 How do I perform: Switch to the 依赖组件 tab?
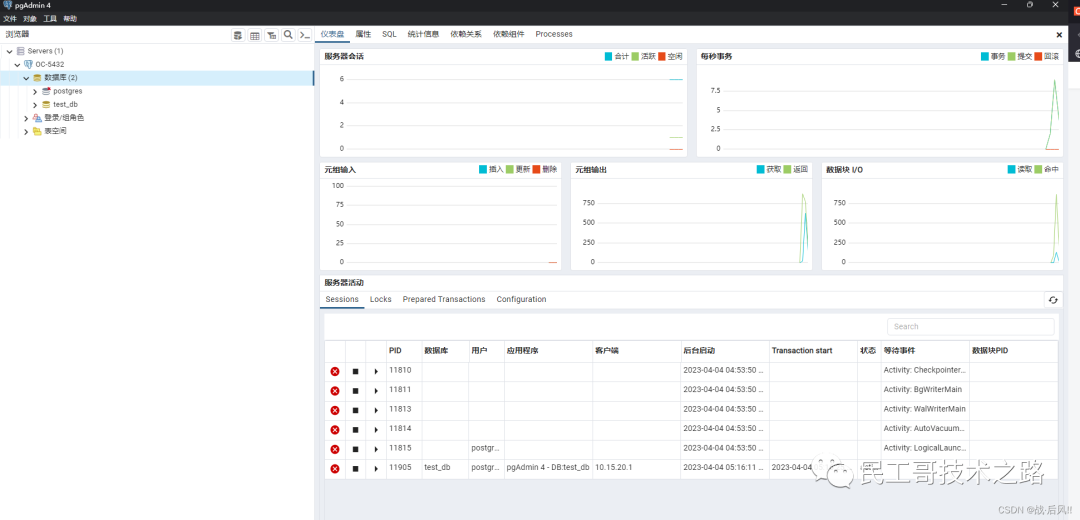508,34
